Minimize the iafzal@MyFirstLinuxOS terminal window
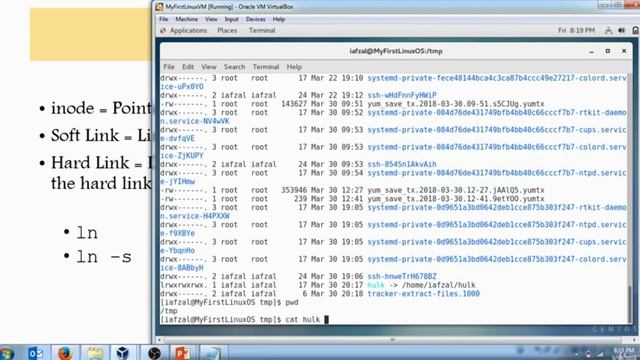Viewport: 640px width, 360px height. pos(591,51)
